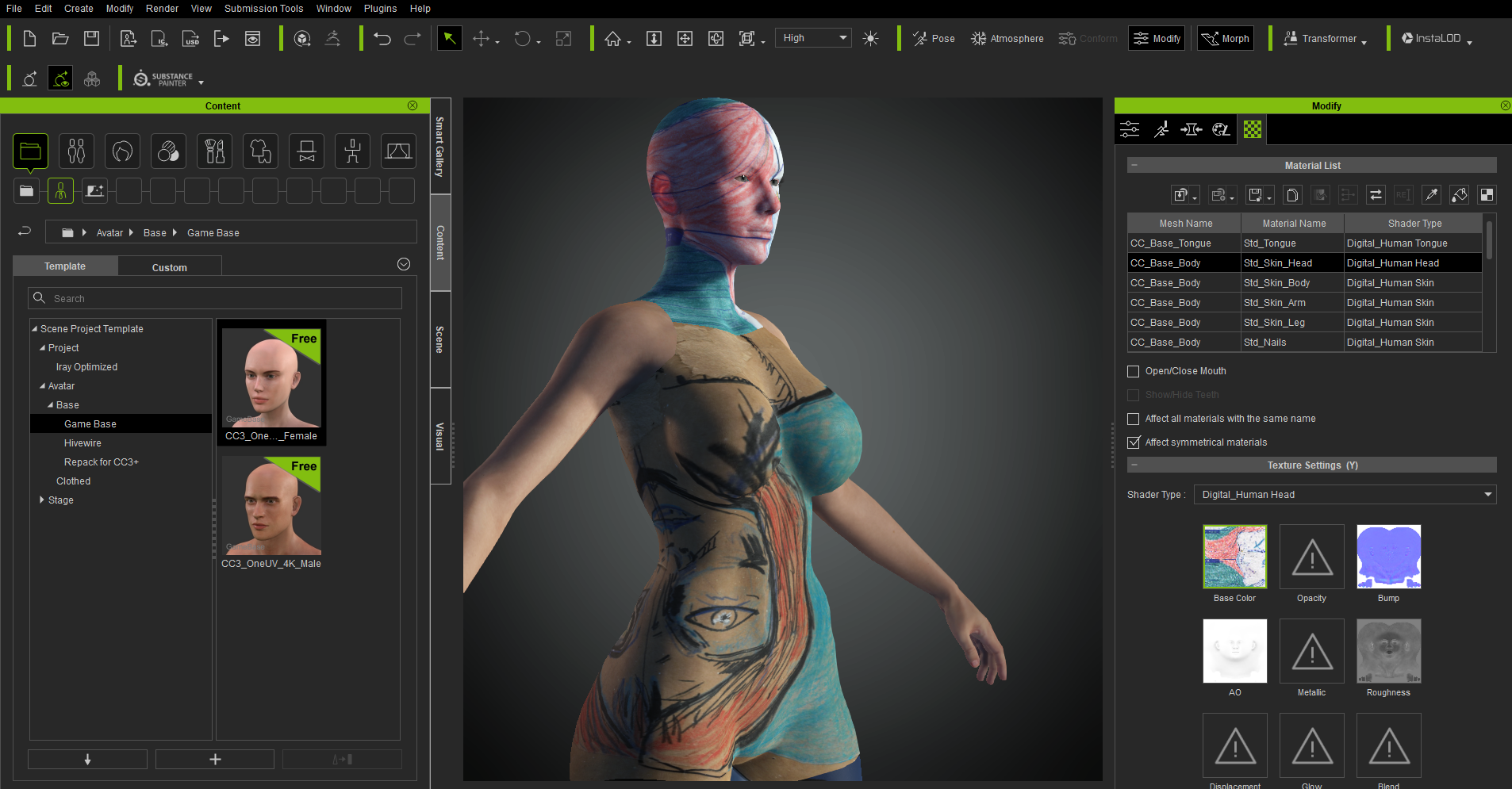Select the Avatar content category icon
This screenshot has height=789, width=1512.
pos(76,151)
